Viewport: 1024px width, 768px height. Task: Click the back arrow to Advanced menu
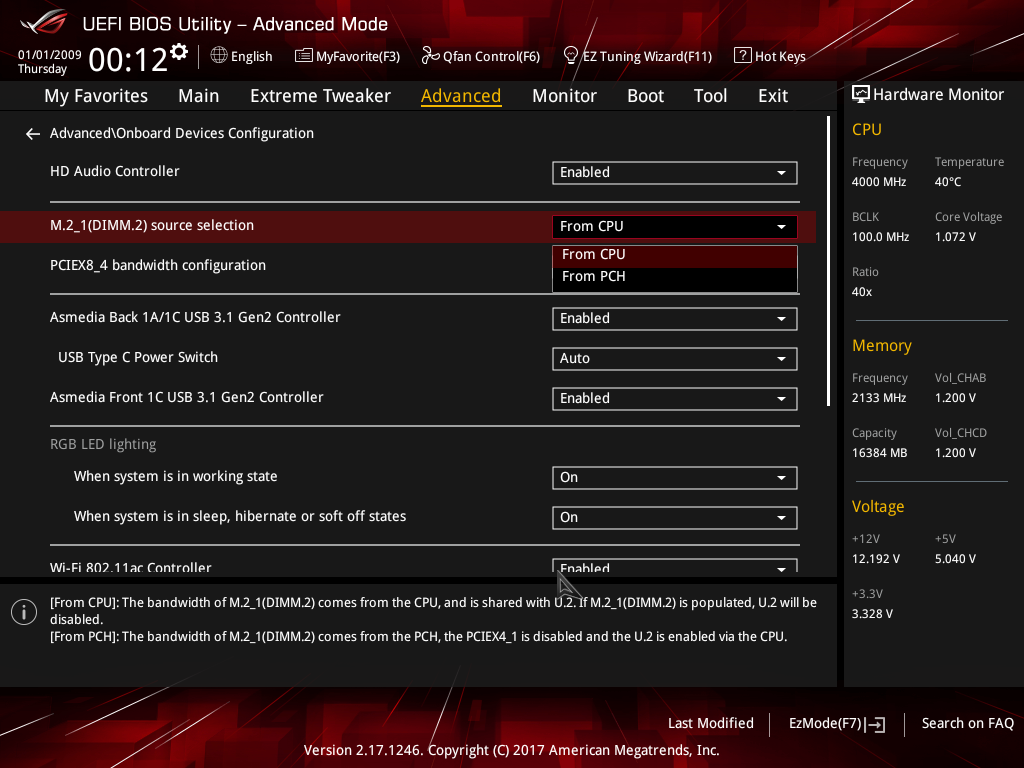click(x=33, y=134)
